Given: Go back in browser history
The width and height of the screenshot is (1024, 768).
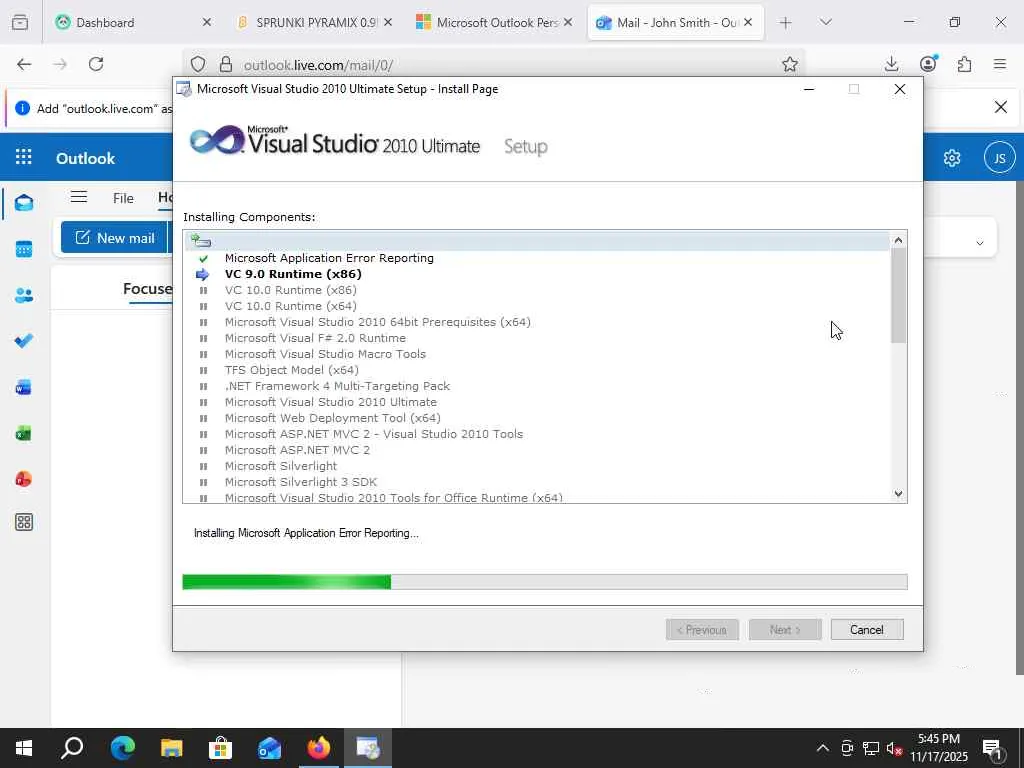Looking at the screenshot, I should [x=24, y=64].
